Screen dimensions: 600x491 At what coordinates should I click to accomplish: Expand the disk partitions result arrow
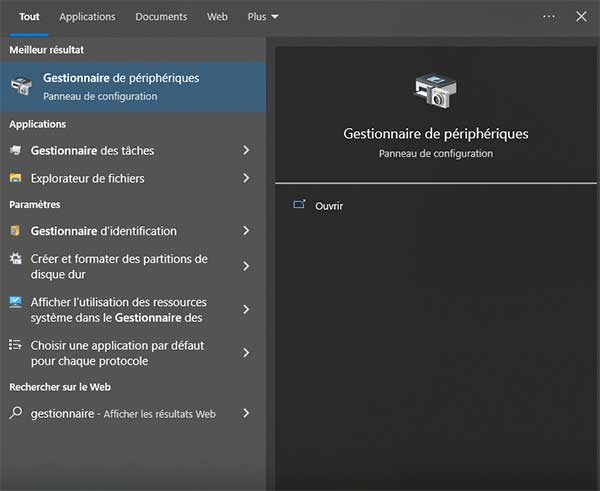[246, 266]
